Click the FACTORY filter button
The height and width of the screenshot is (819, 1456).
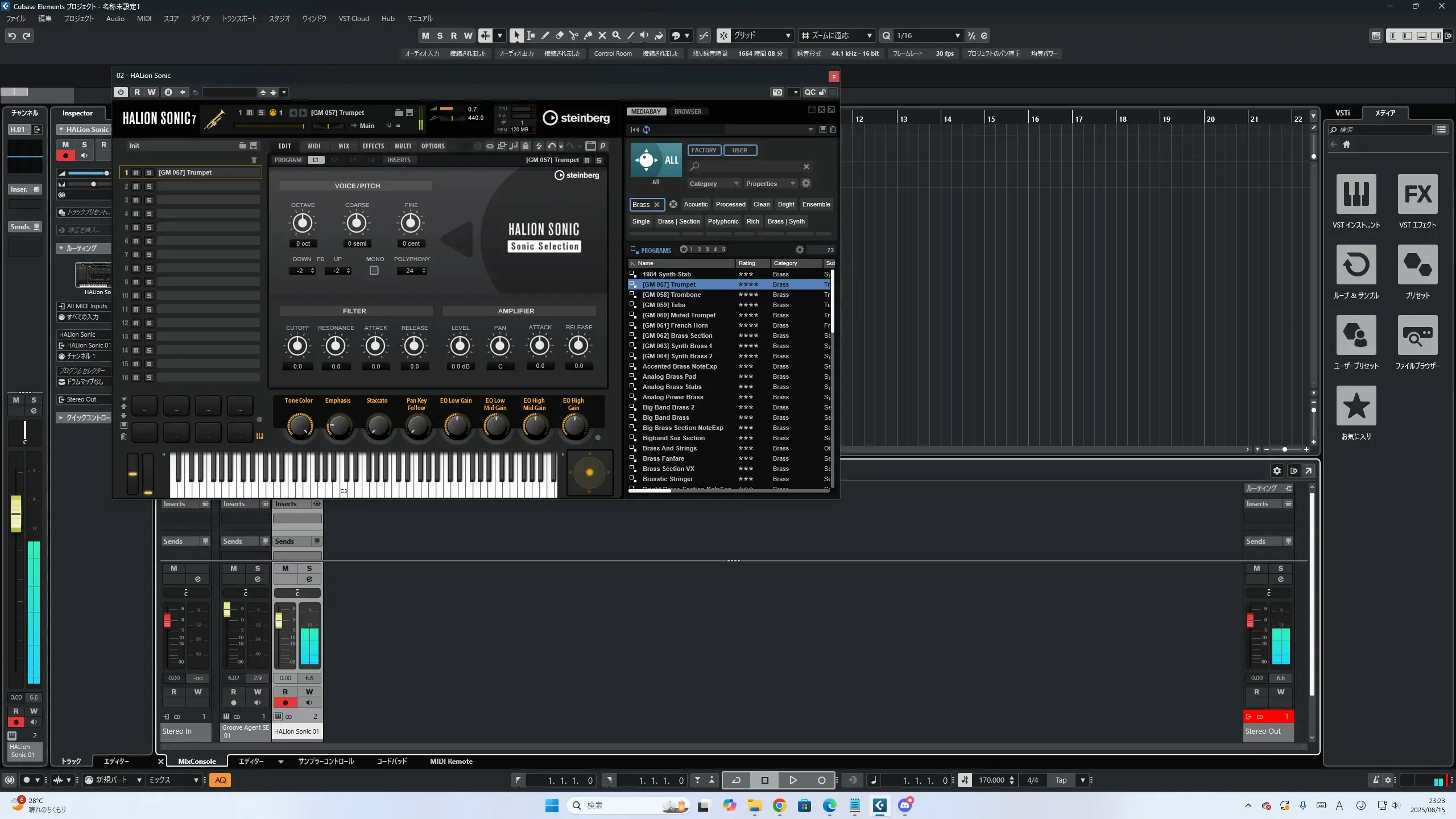coord(704,150)
